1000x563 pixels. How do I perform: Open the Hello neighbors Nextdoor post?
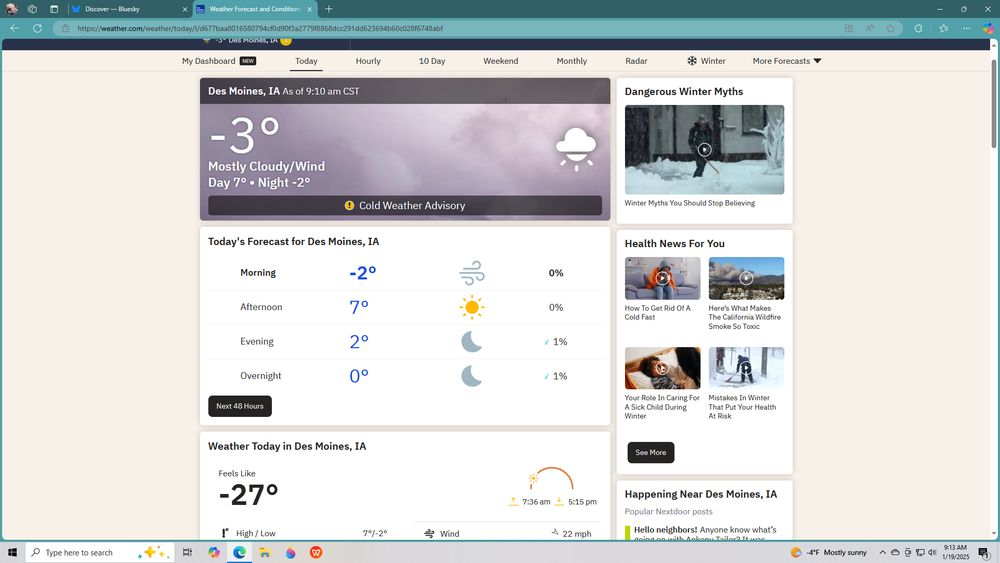tap(705, 534)
